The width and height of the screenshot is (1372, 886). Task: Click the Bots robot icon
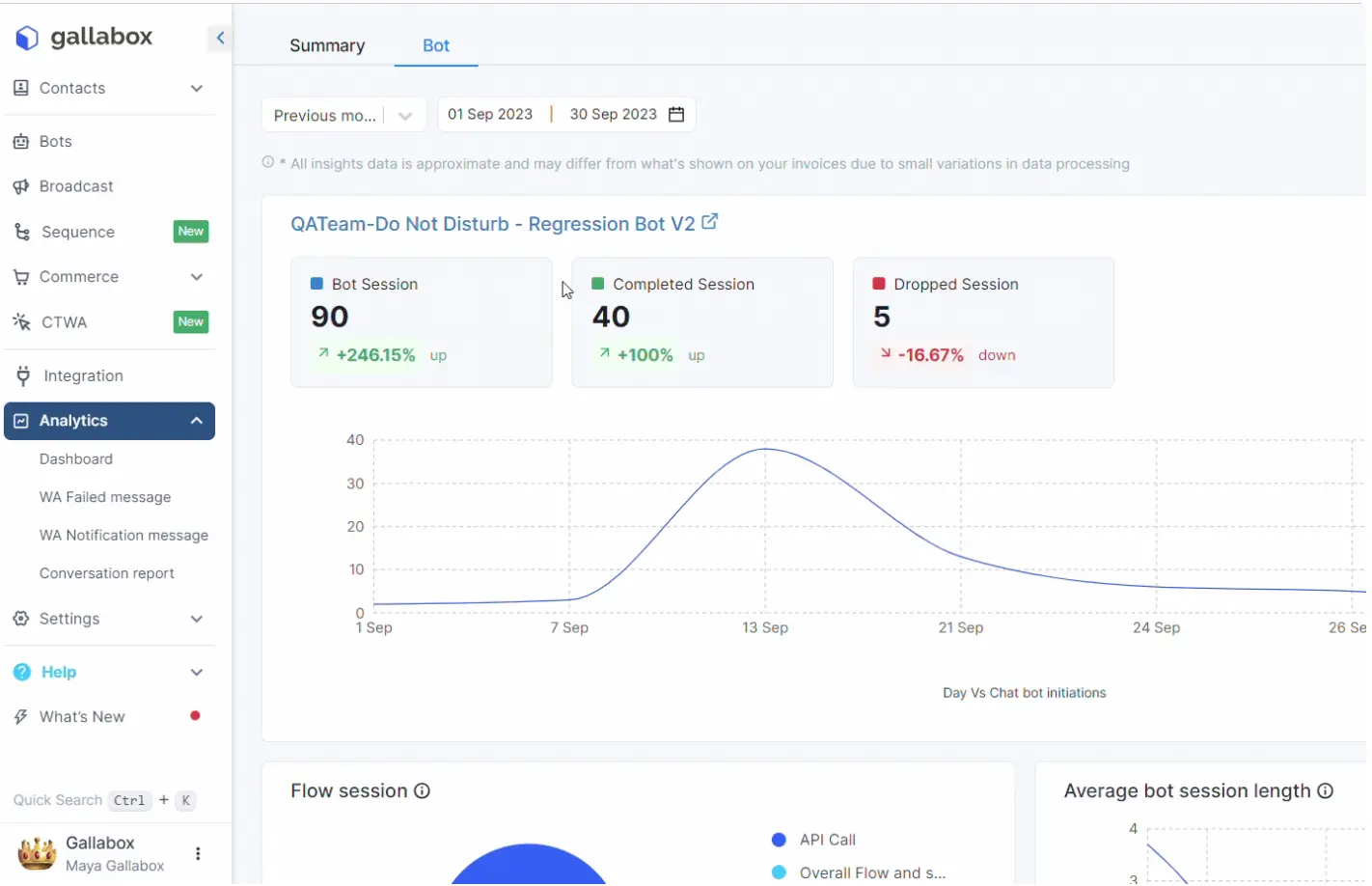[x=21, y=142]
